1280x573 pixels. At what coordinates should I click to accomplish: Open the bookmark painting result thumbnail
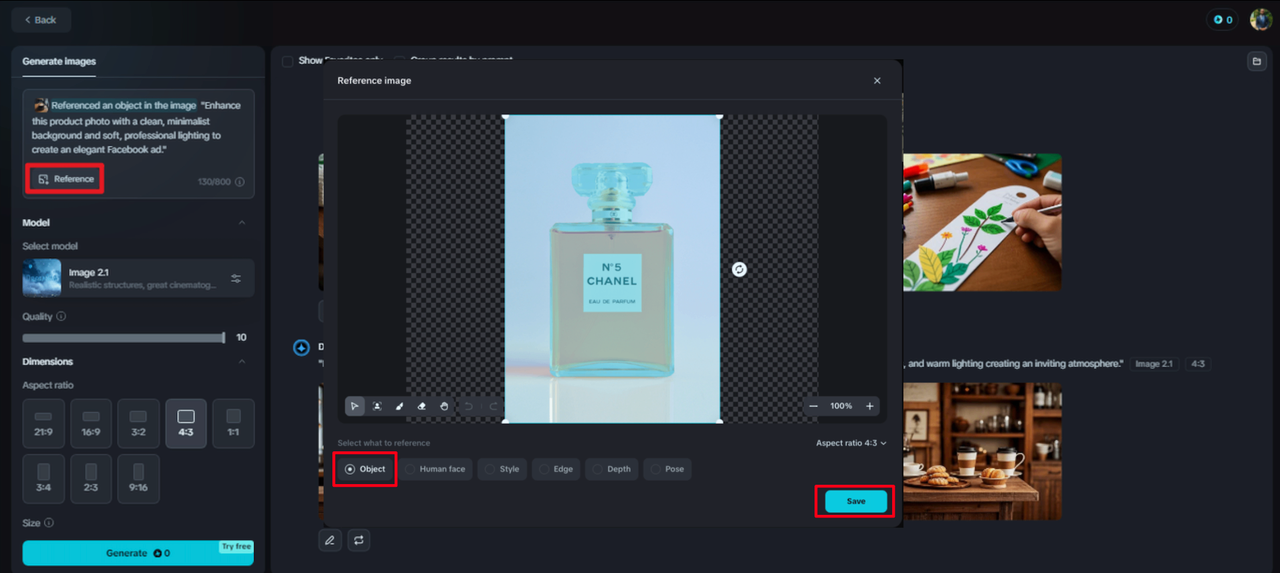pyautogui.click(x=982, y=222)
